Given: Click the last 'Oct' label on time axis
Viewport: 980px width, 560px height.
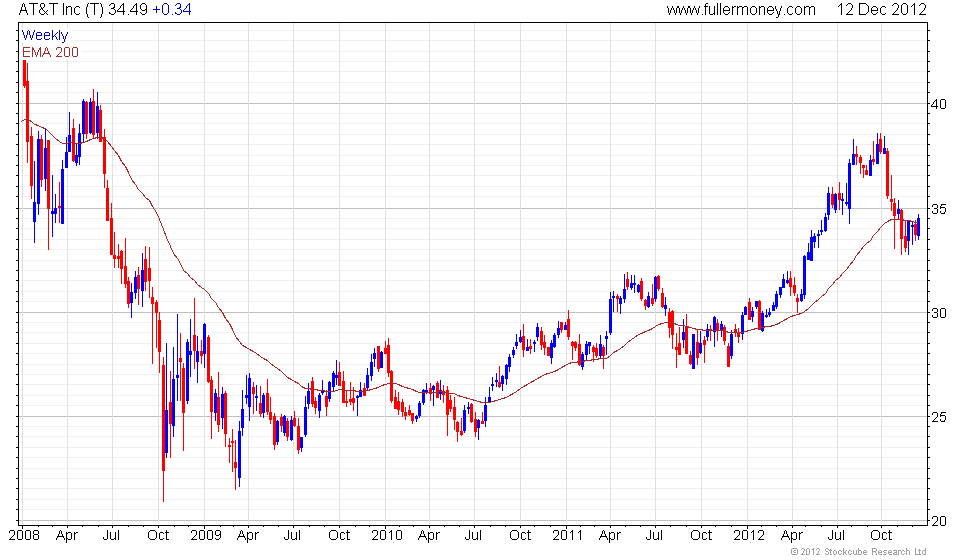Looking at the screenshot, I should [881, 535].
